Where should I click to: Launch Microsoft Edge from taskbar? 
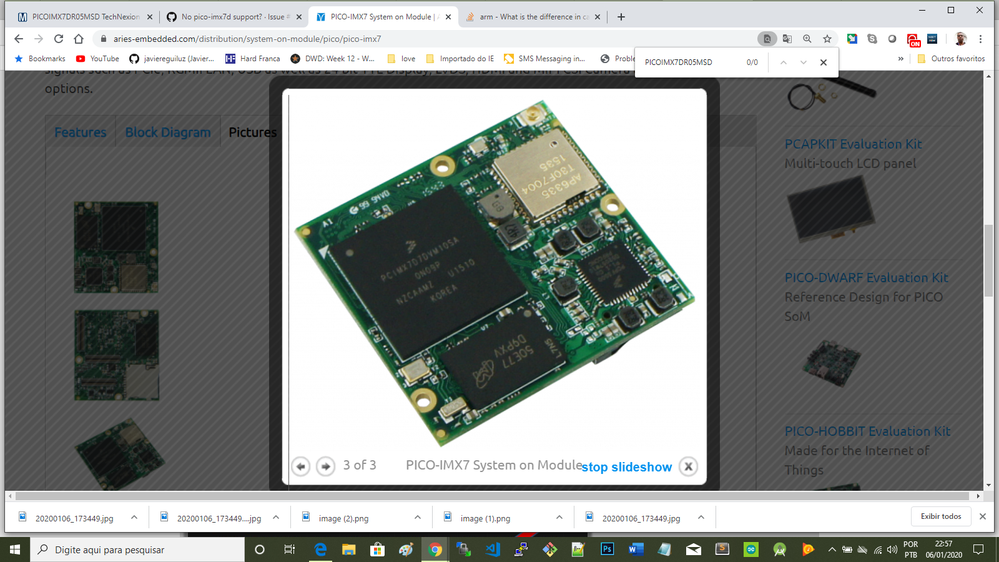point(320,549)
